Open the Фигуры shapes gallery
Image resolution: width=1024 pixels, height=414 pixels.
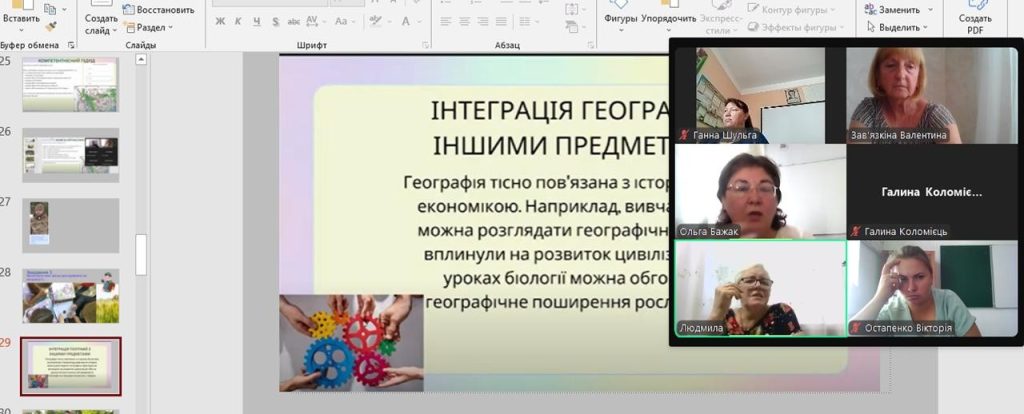[x=620, y=17]
